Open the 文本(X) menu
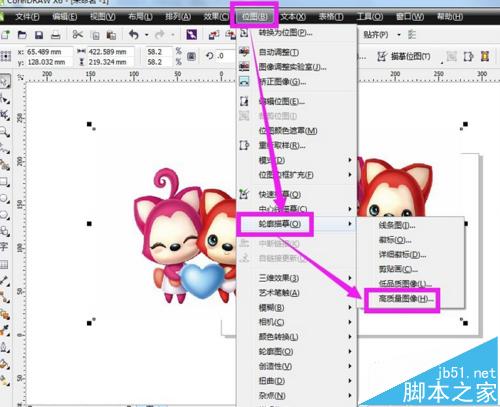Image resolution: width=500 pixels, height=407 pixels. 293,16
